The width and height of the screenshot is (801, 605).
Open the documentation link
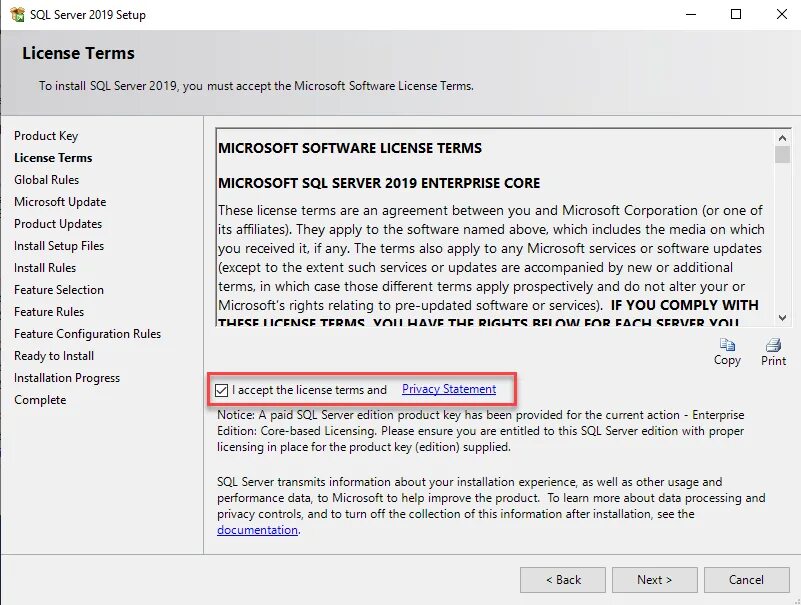coord(257,530)
